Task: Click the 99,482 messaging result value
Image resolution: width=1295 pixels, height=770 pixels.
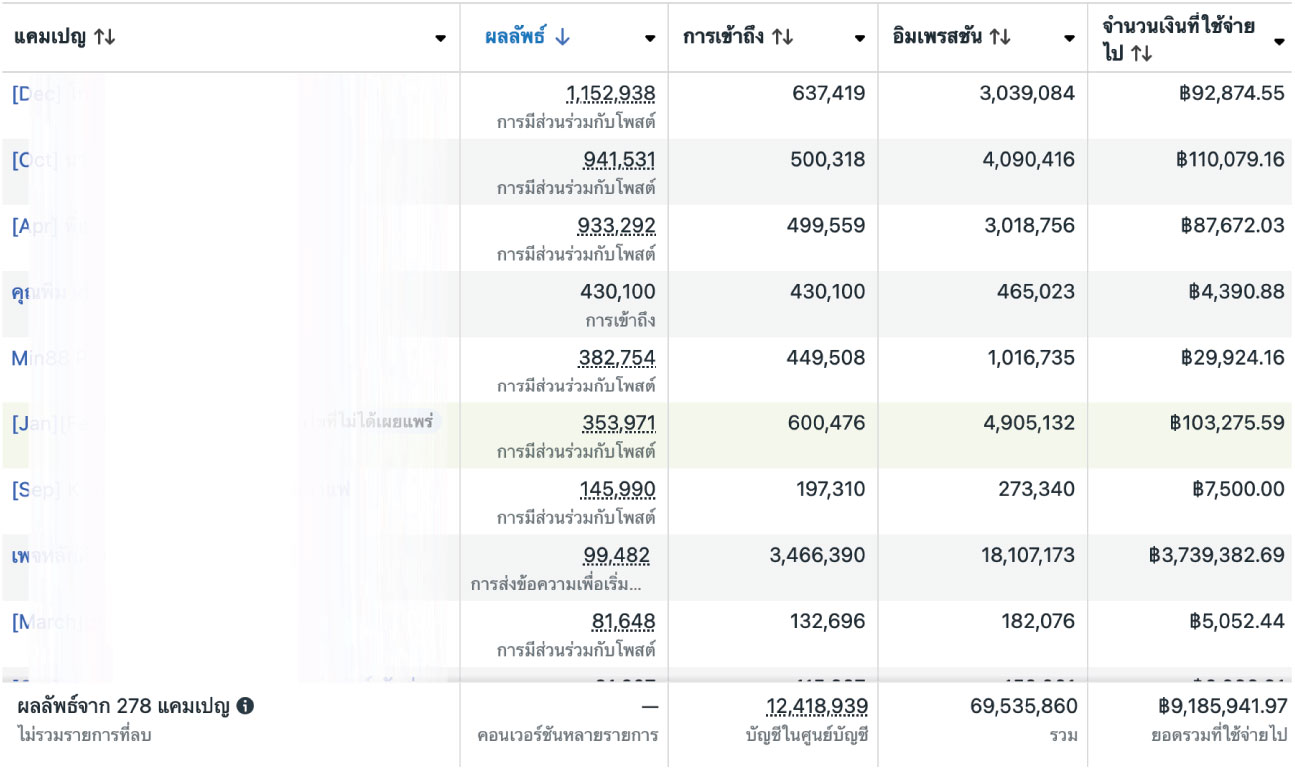Action: coord(616,556)
